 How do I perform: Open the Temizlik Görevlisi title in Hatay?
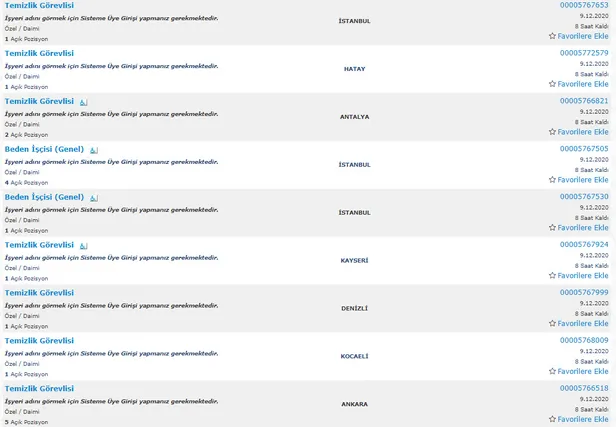39,53
